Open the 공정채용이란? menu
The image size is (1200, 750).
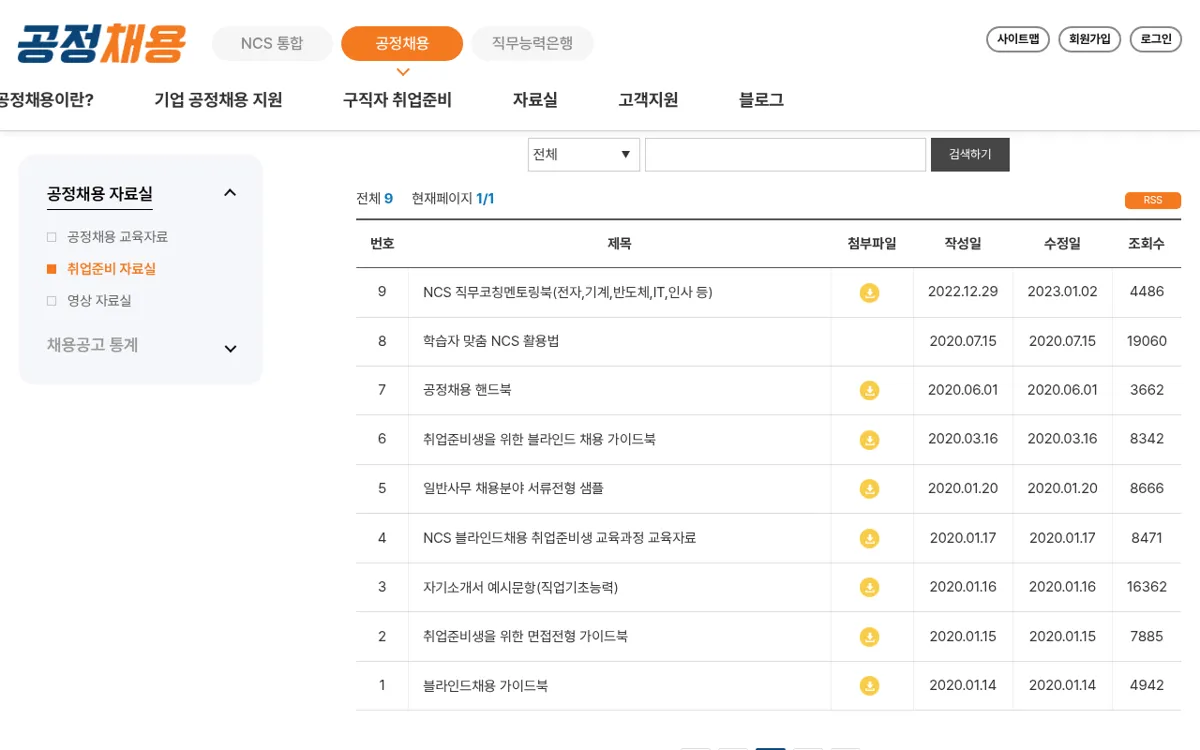coord(46,100)
